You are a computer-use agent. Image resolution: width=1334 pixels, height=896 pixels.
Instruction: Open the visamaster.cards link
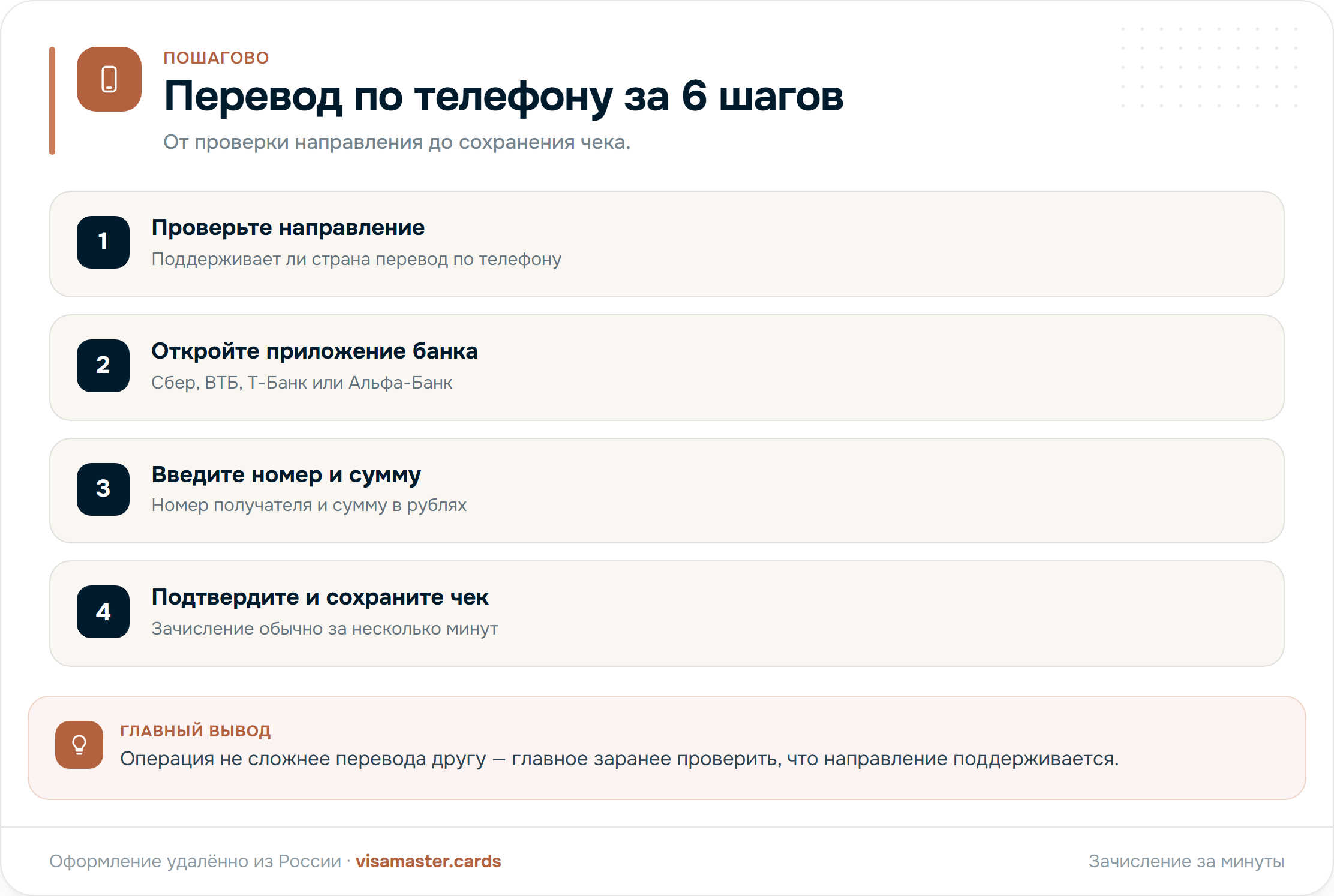pos(428,861)
